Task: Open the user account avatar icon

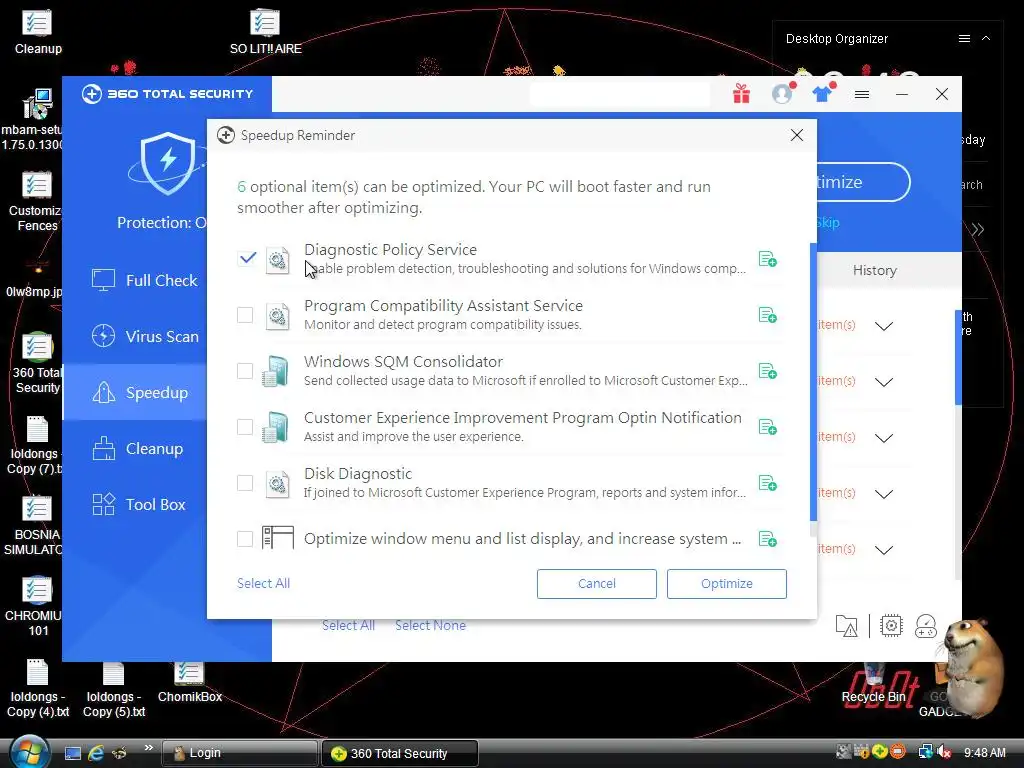Action: click(x=782, y=94)
